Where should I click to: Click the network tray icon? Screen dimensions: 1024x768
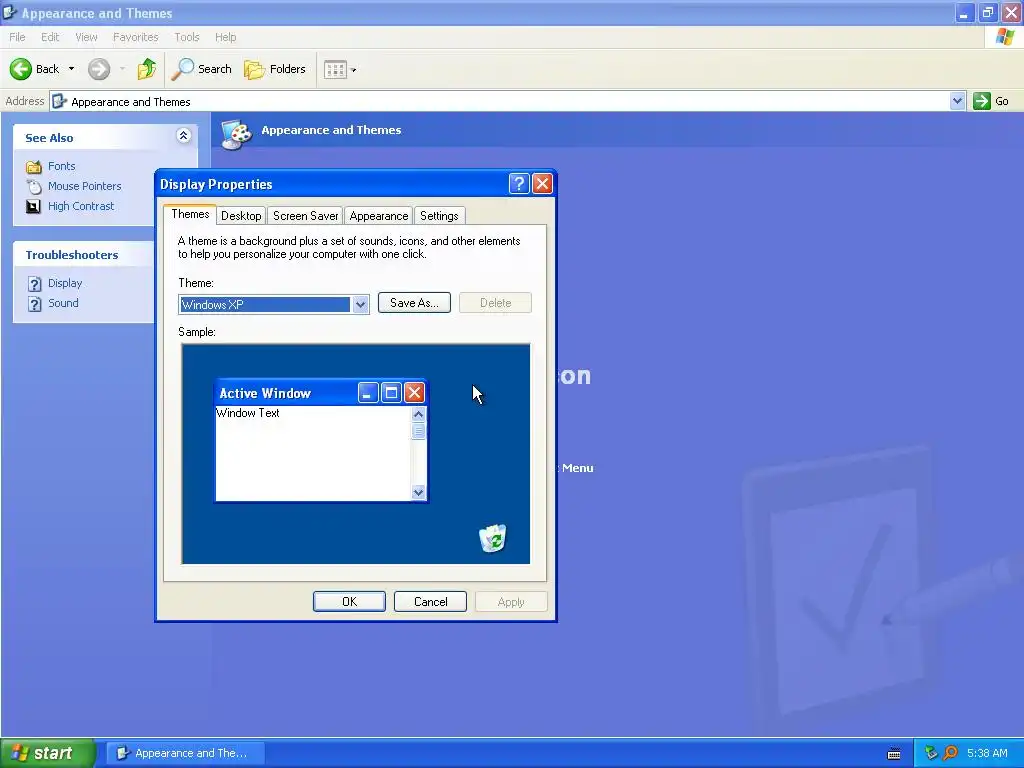(x=931, y=753)
